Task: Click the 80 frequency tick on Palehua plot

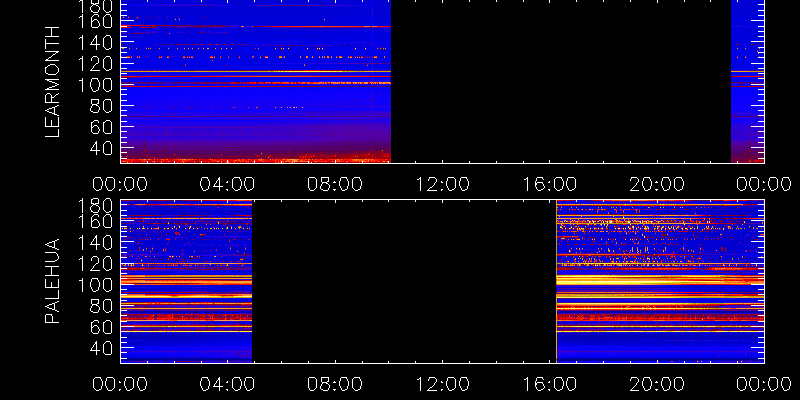Action: [104, 306]
